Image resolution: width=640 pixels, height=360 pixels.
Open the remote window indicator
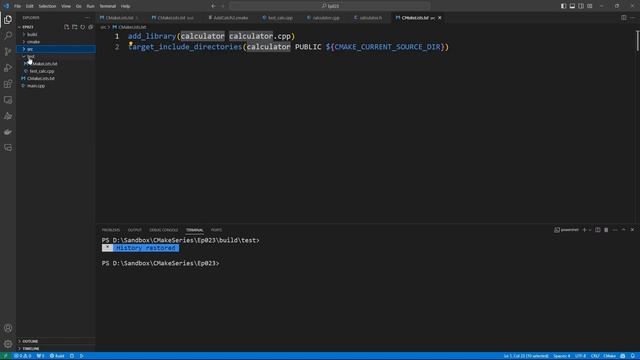pyautogui.click(x=6, y=356)
